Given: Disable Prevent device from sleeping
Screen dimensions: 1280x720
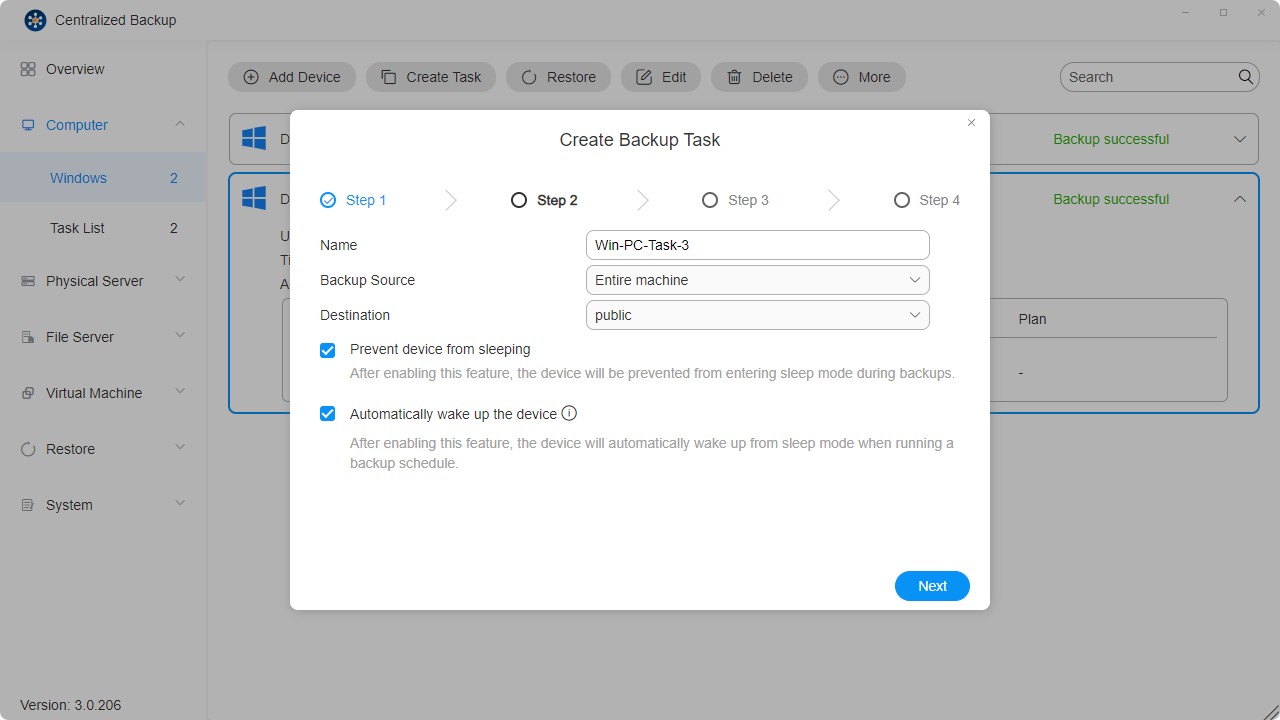Looking at the screenshot, I should (x=327, y=350).
